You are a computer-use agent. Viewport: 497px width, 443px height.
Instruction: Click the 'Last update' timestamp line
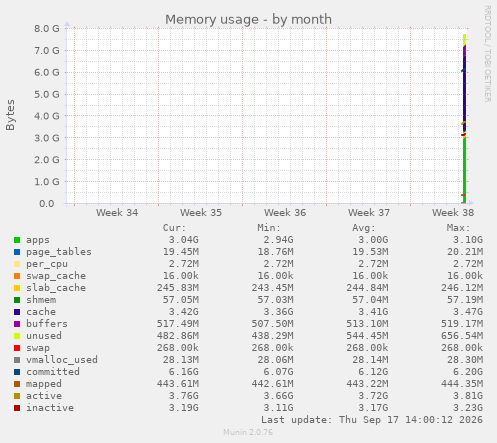tap(372, 420)
